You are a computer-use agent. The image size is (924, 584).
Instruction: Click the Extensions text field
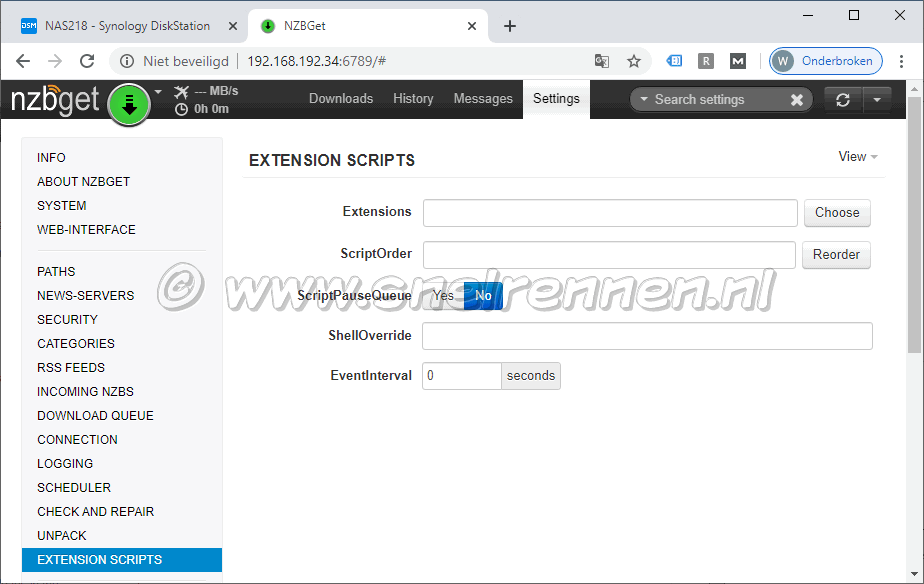pyautogui.click(x=610, y=213)
